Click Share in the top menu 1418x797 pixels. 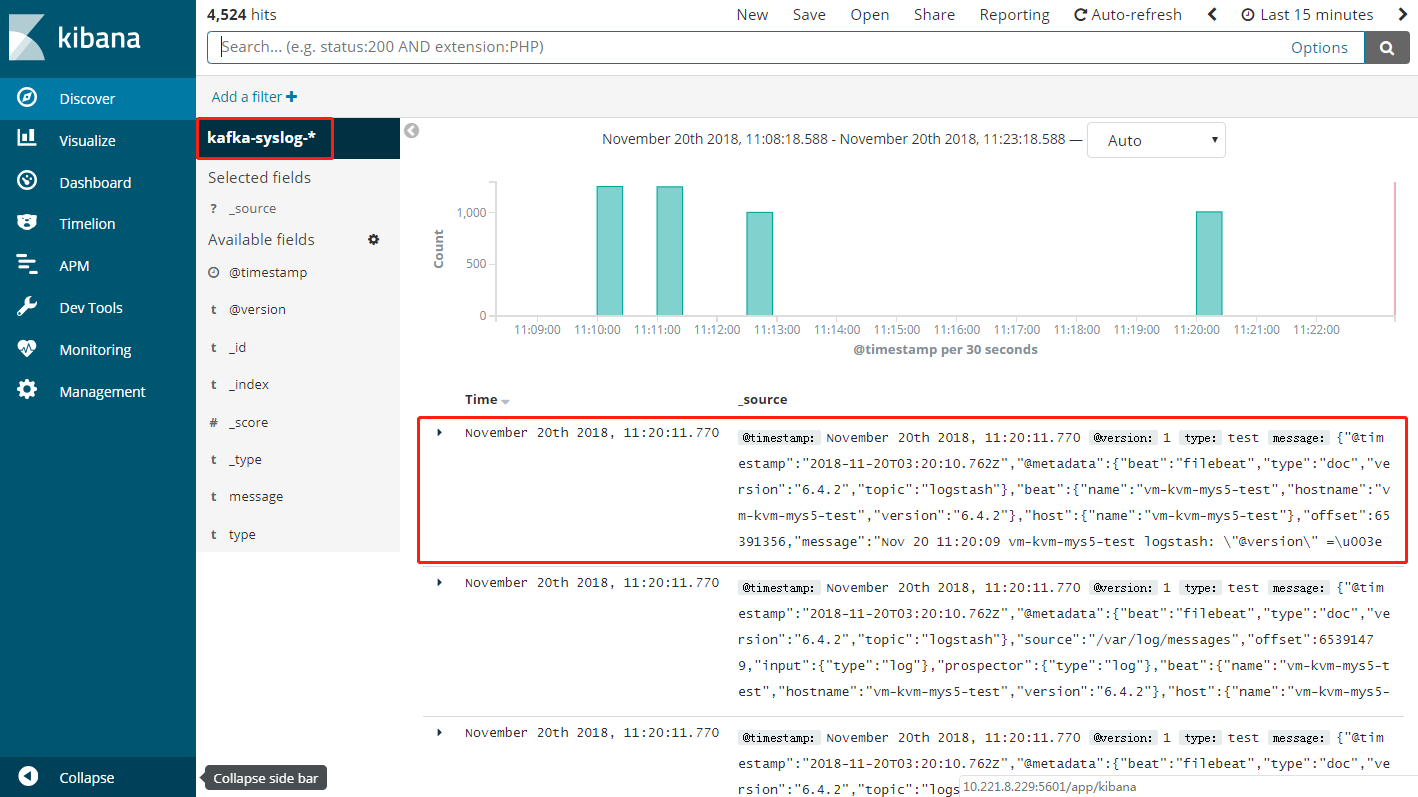pyautogui.click(x=934, y=15)
